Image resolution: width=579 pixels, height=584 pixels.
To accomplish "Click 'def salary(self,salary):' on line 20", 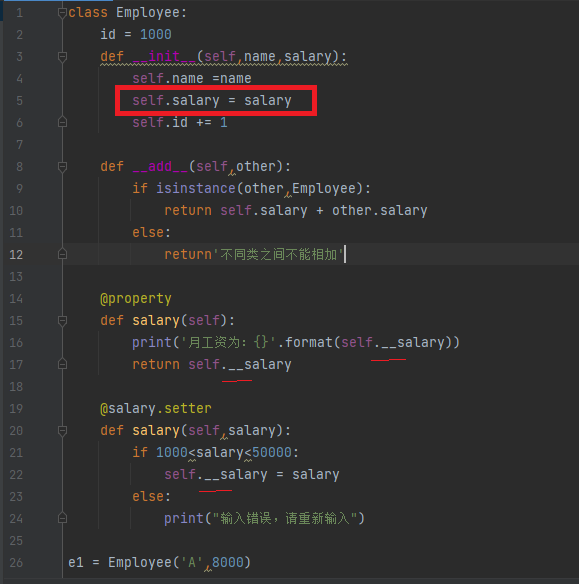I will 195,430.
